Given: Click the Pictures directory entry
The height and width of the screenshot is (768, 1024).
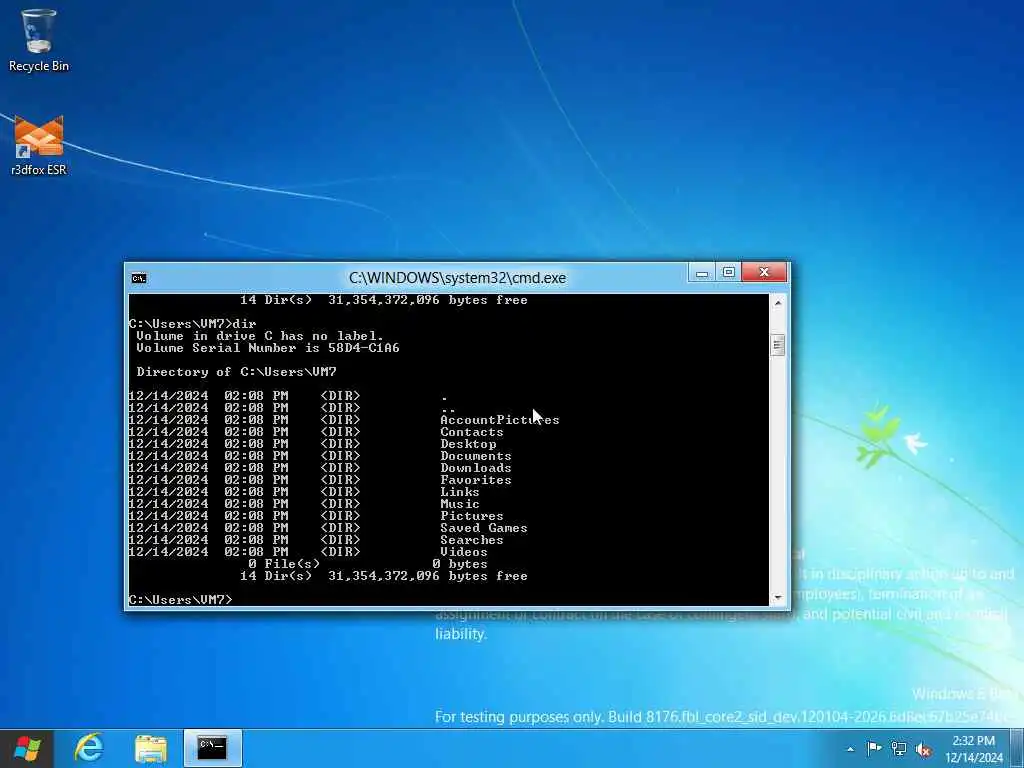Looking at the screenshot, I should pos(472,516).
